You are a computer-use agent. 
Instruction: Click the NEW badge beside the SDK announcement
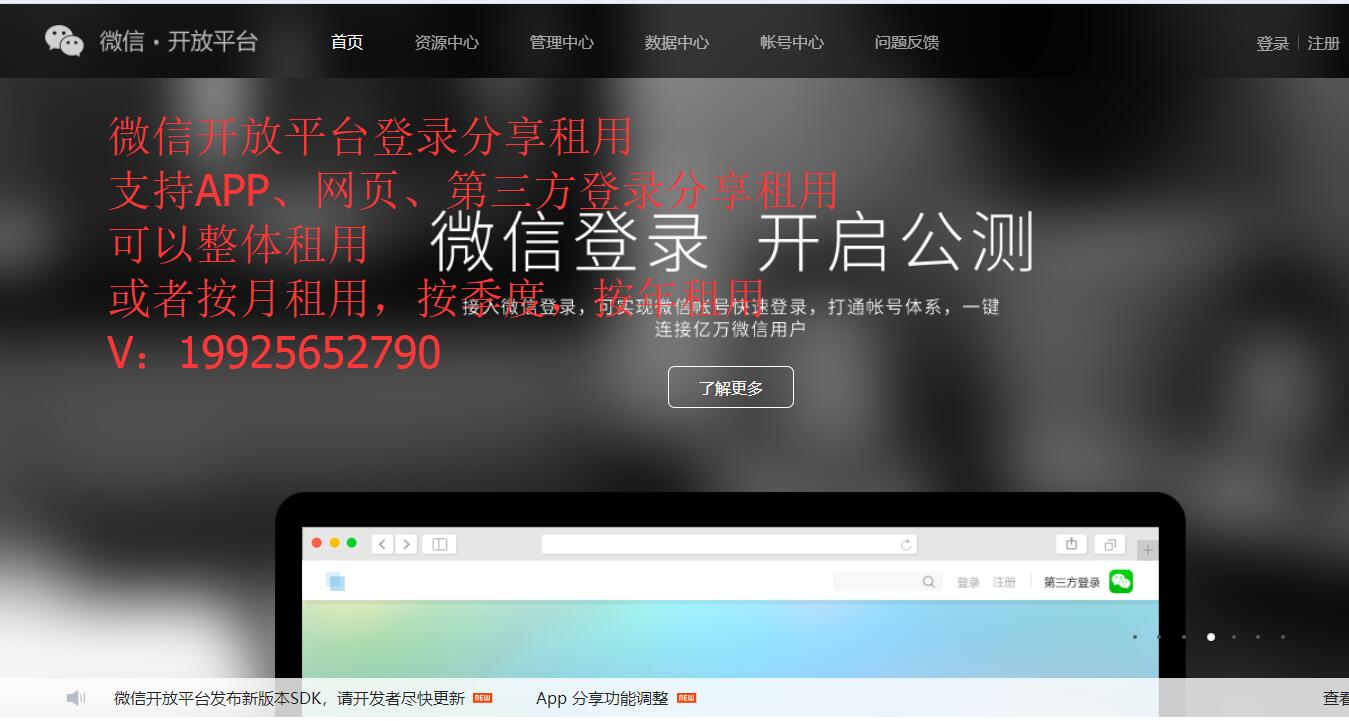(x=483, y=698)
